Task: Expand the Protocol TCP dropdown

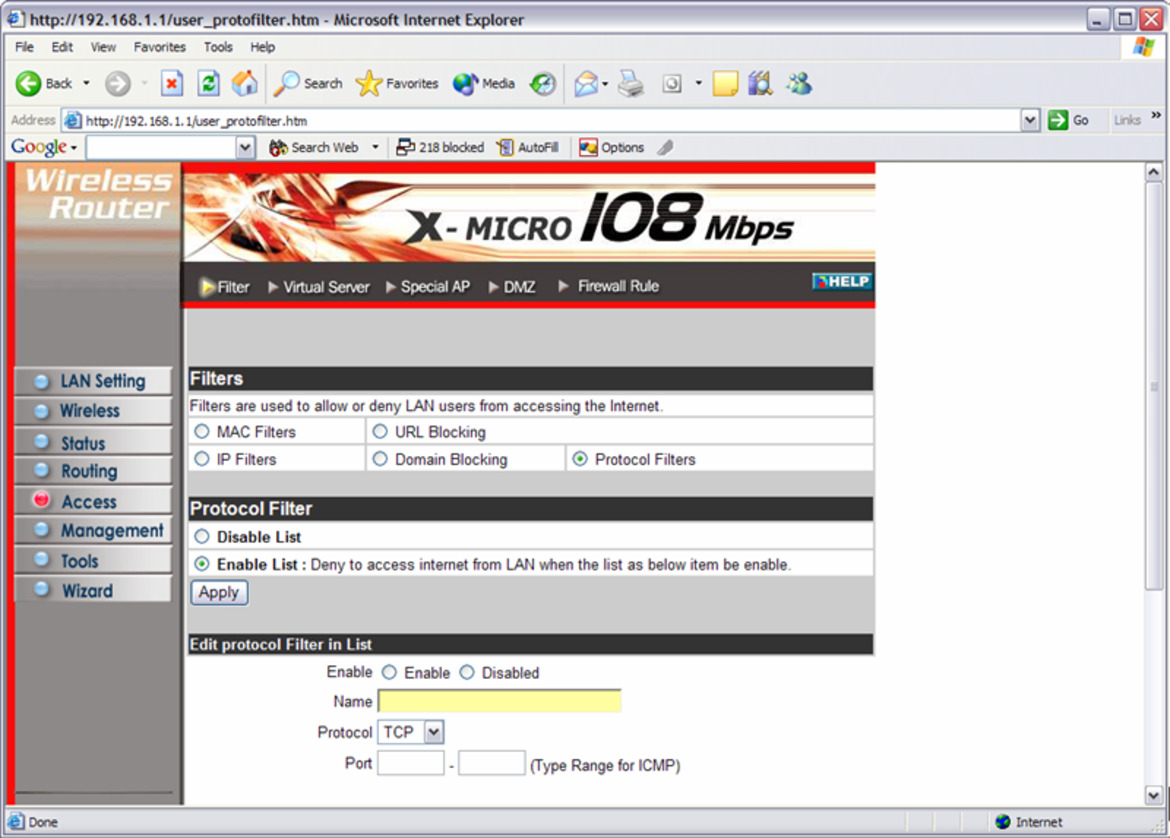Action: coord(434,732)
